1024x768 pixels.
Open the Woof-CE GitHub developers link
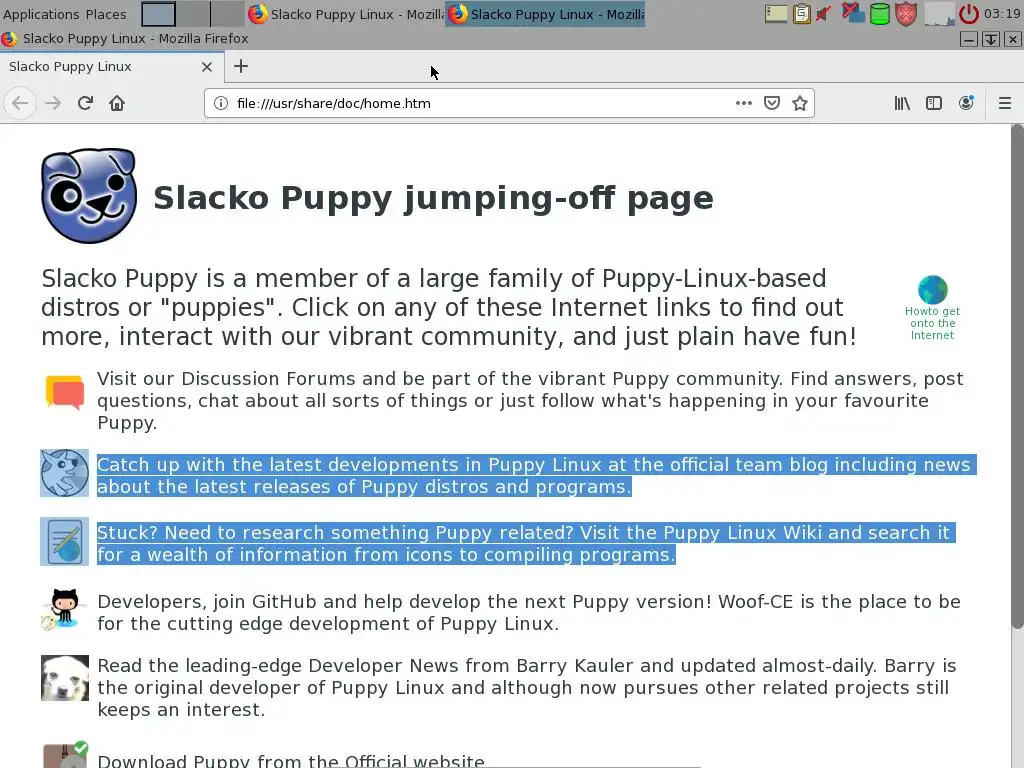[x=529, y=613]
